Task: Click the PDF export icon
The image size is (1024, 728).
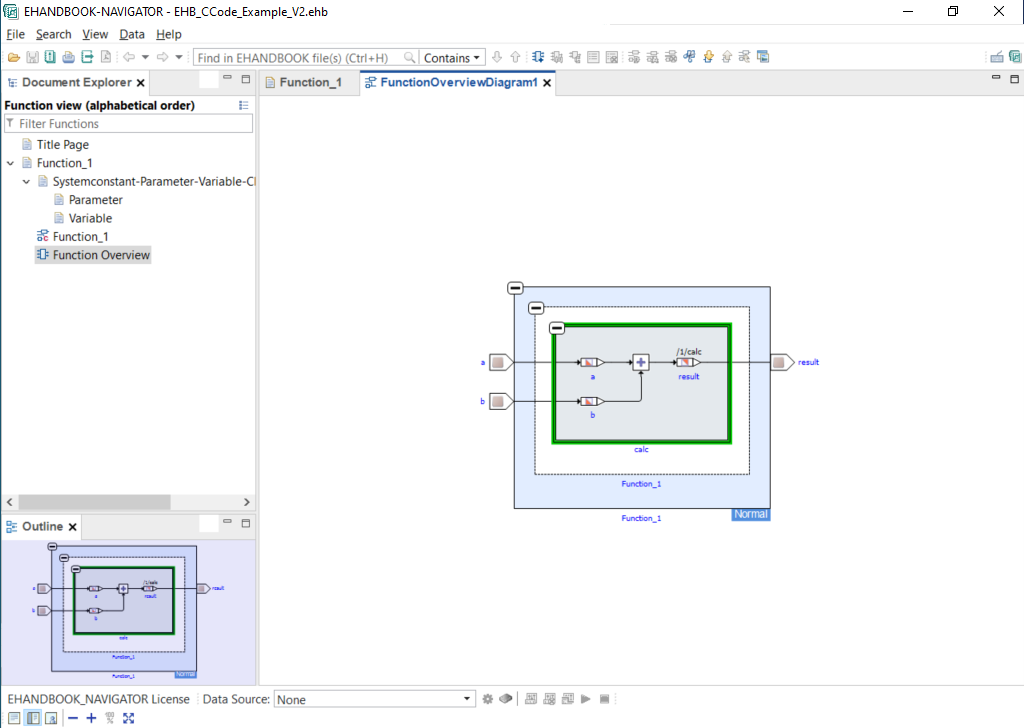Action: pos(105,57)
